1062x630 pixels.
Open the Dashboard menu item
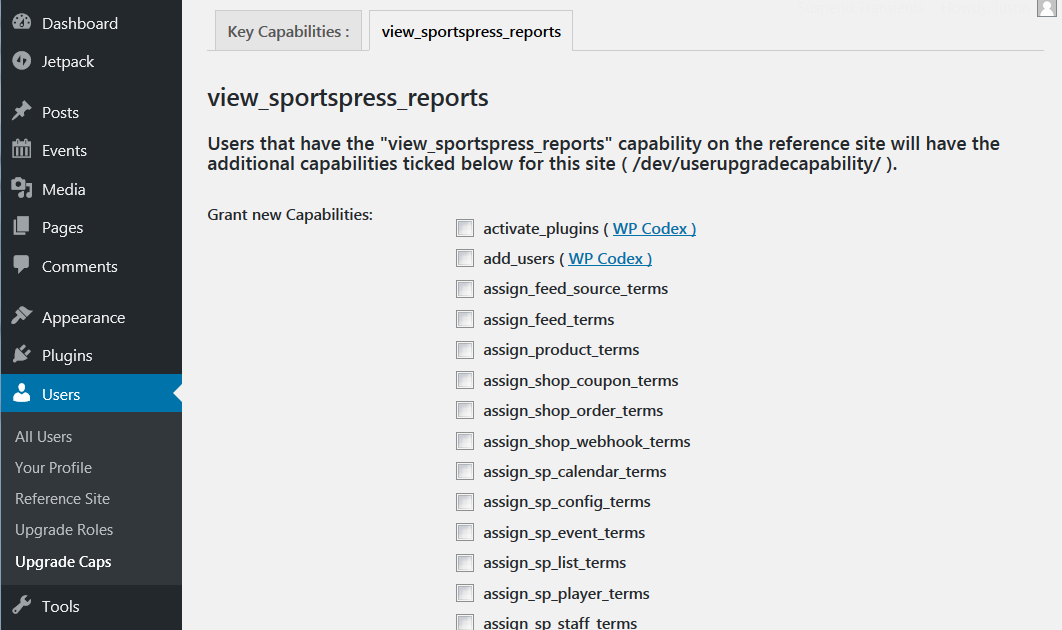[x=80, y=24]
